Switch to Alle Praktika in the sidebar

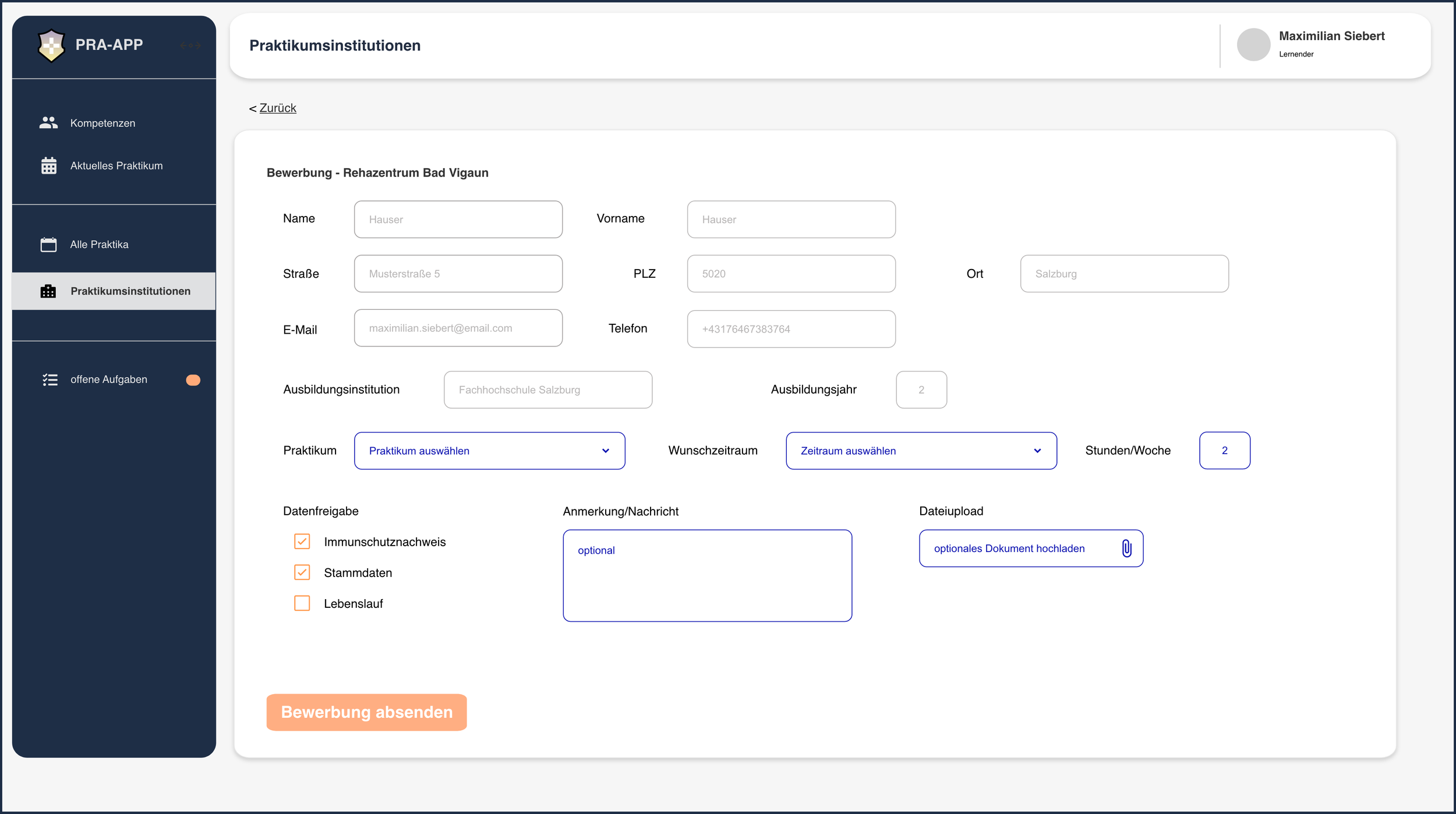[x=99, y=244]
